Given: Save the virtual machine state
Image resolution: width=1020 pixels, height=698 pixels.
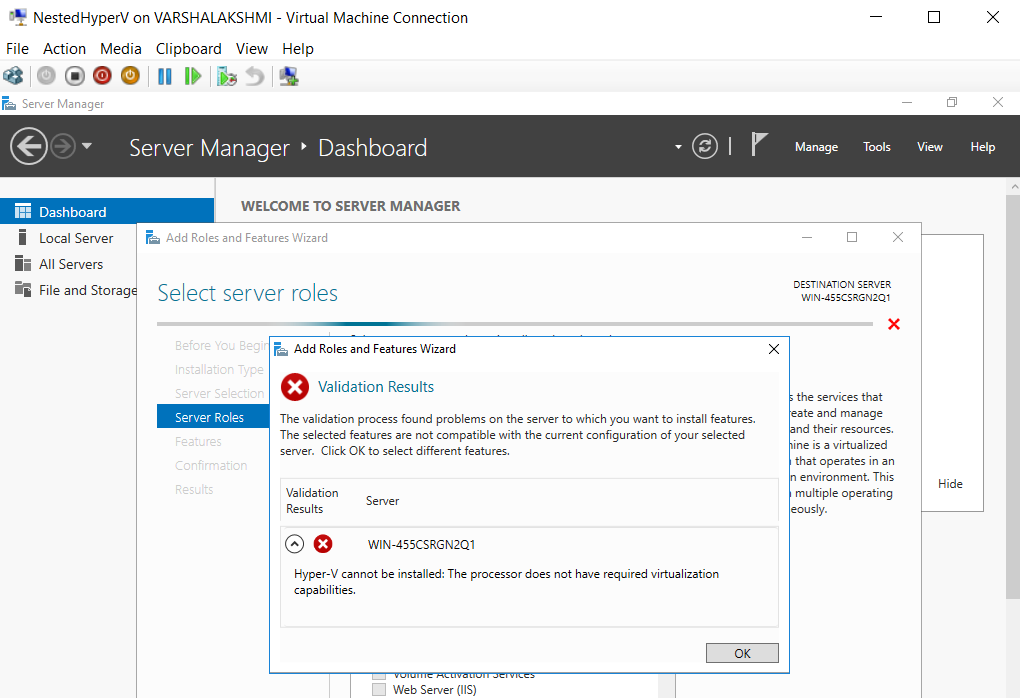Looking at the screenshot, I should click(x=129, y=75).
